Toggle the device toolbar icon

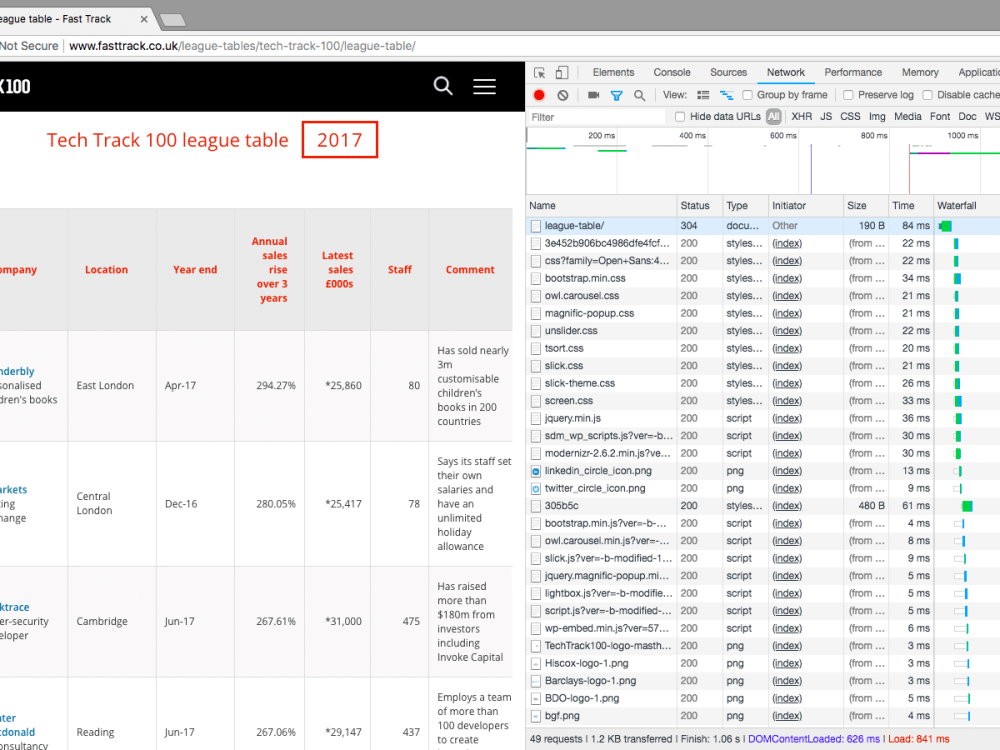[561, 73]
